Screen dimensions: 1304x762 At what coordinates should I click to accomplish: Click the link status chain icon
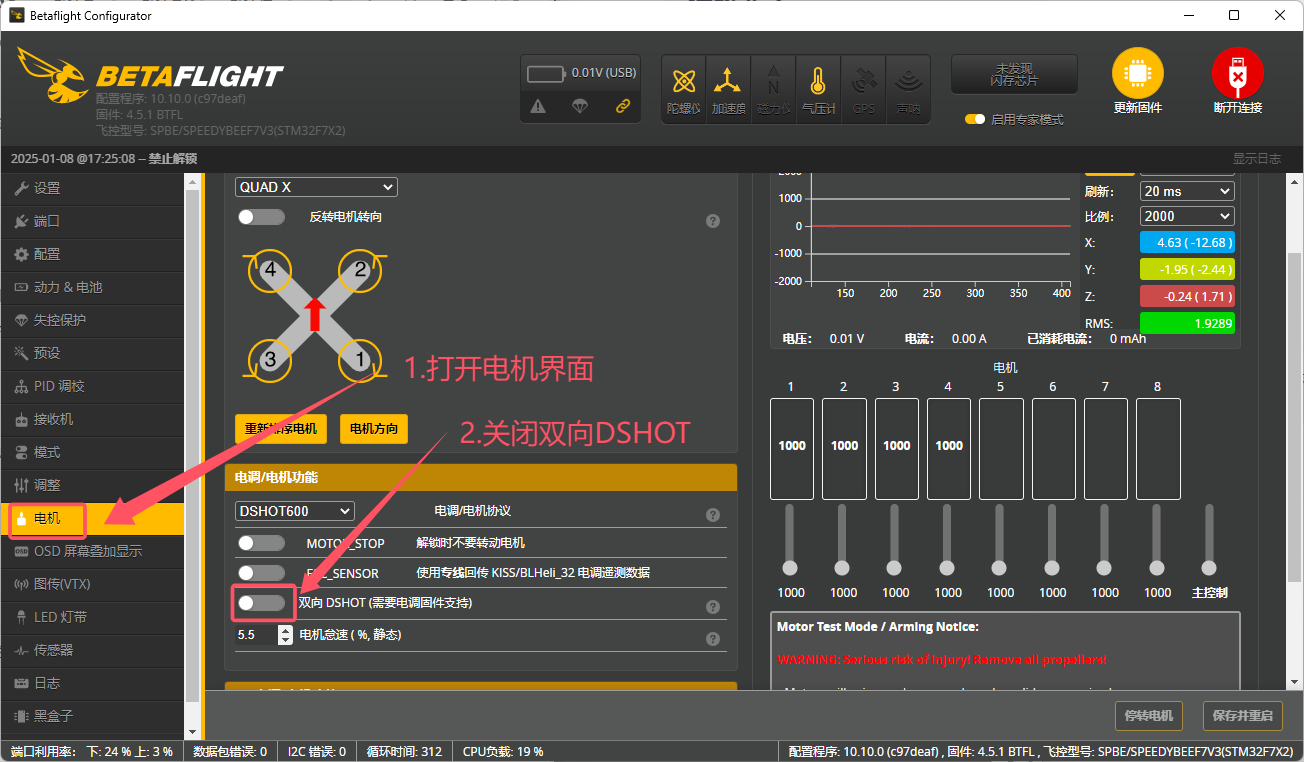point(622,106)
